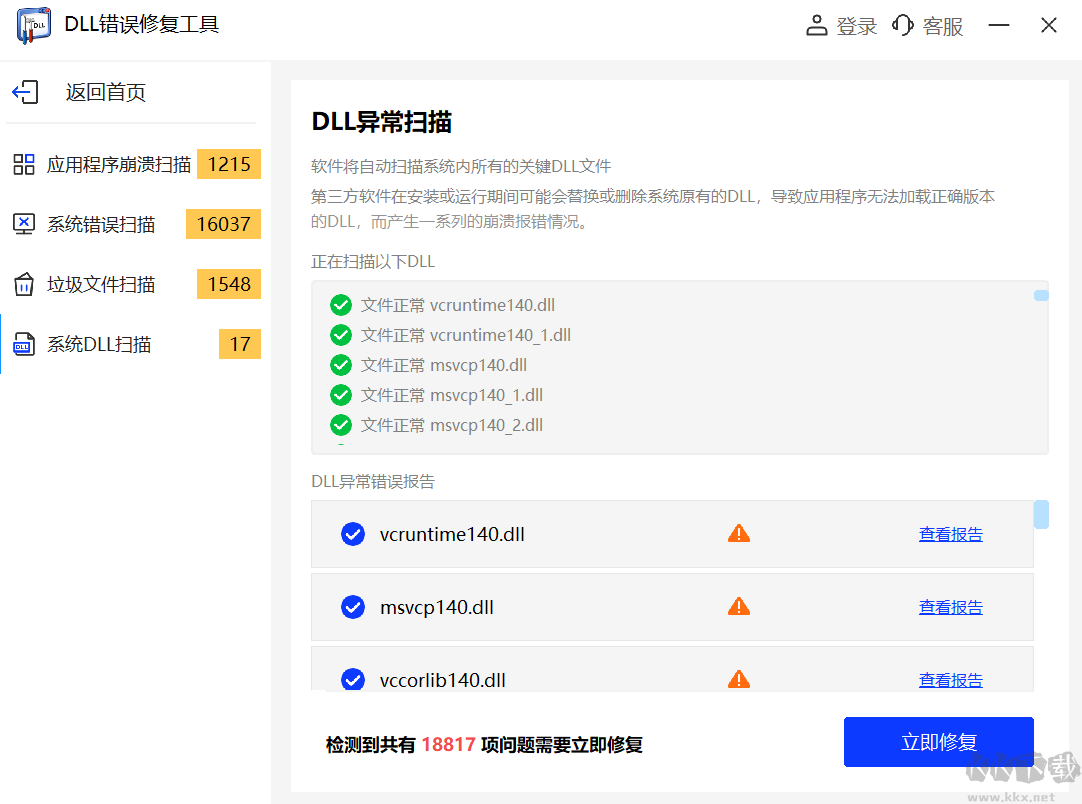Open 查看报告 for vccorlib140.dll
The height and width of the screenshot is (804, 1082).
coord(951,679)
